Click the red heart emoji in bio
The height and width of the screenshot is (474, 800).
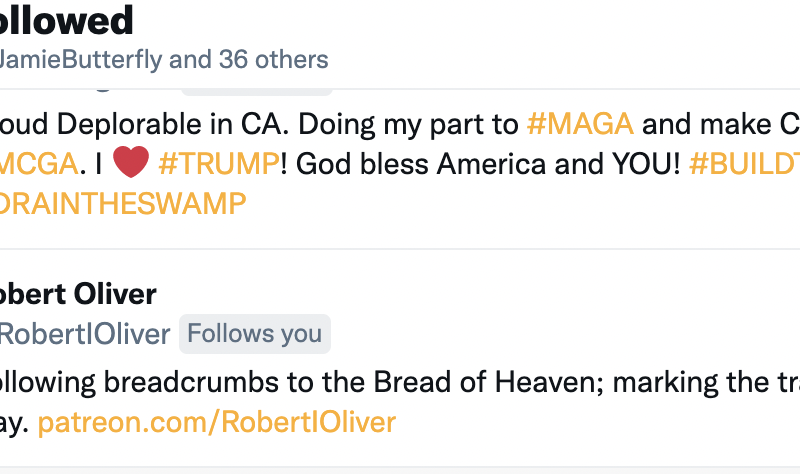tap(130, 163)
